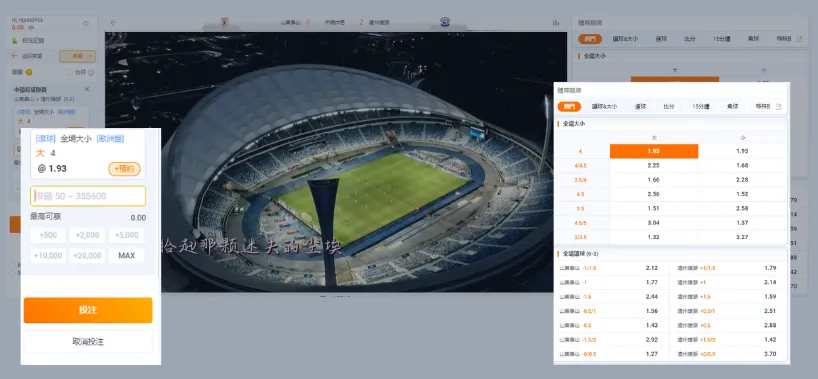The image size is (818, 379).
Task: Click the +預約 reservation button
Action: click(124, 169)
